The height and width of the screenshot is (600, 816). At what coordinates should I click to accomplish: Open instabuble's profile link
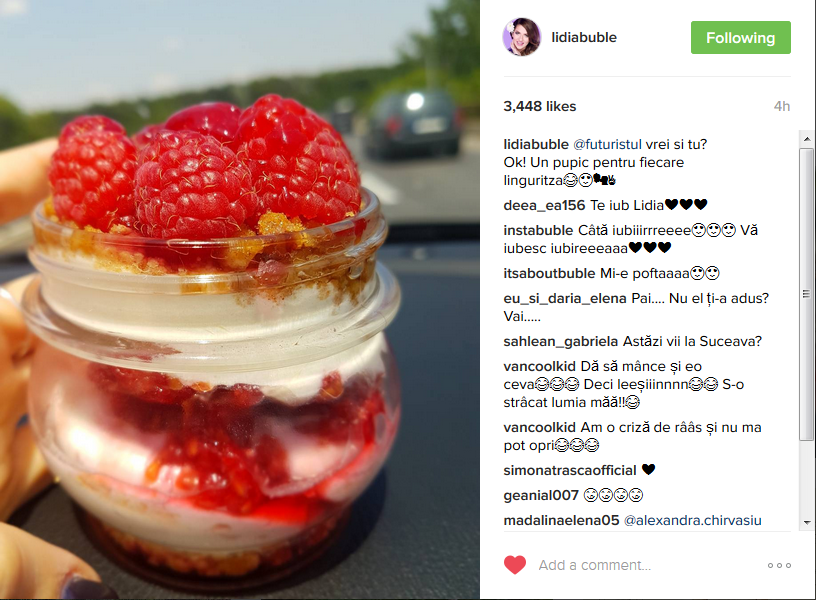[538, 231]
